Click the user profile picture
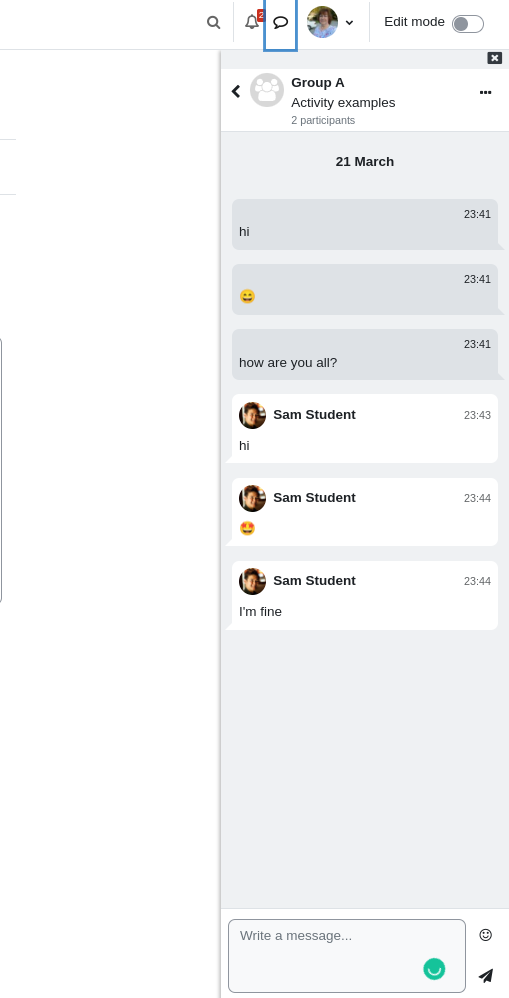The width and height of the screenshot is (509, 998). 323,22
